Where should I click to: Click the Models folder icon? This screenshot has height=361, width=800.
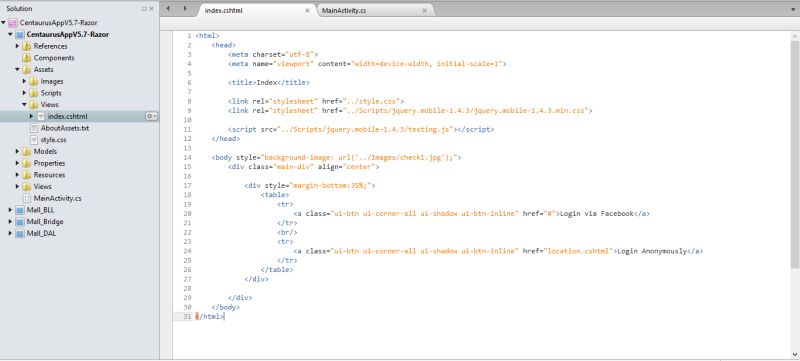click(x=27, y=151)
